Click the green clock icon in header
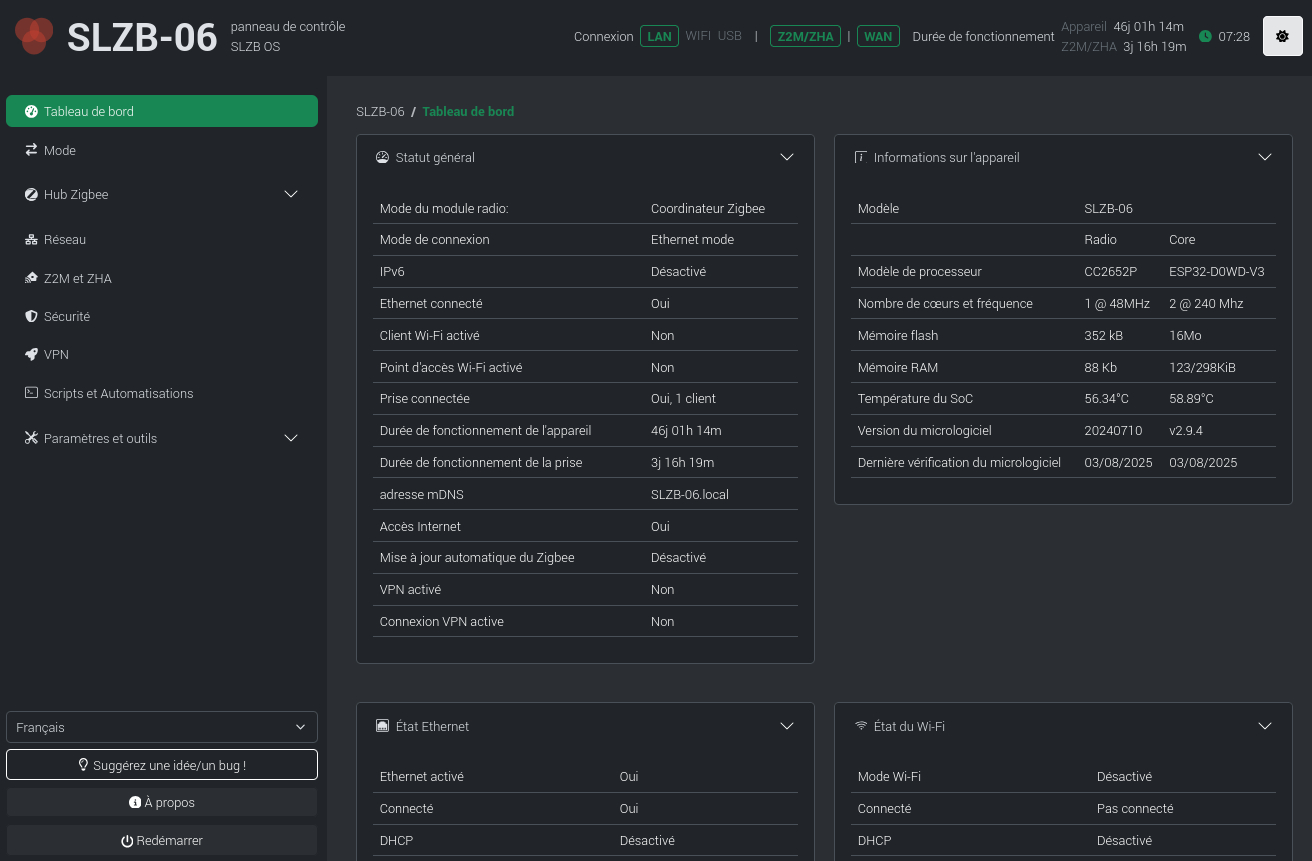The height and width of the screenshot is (861, 1312). point(1205,36)
